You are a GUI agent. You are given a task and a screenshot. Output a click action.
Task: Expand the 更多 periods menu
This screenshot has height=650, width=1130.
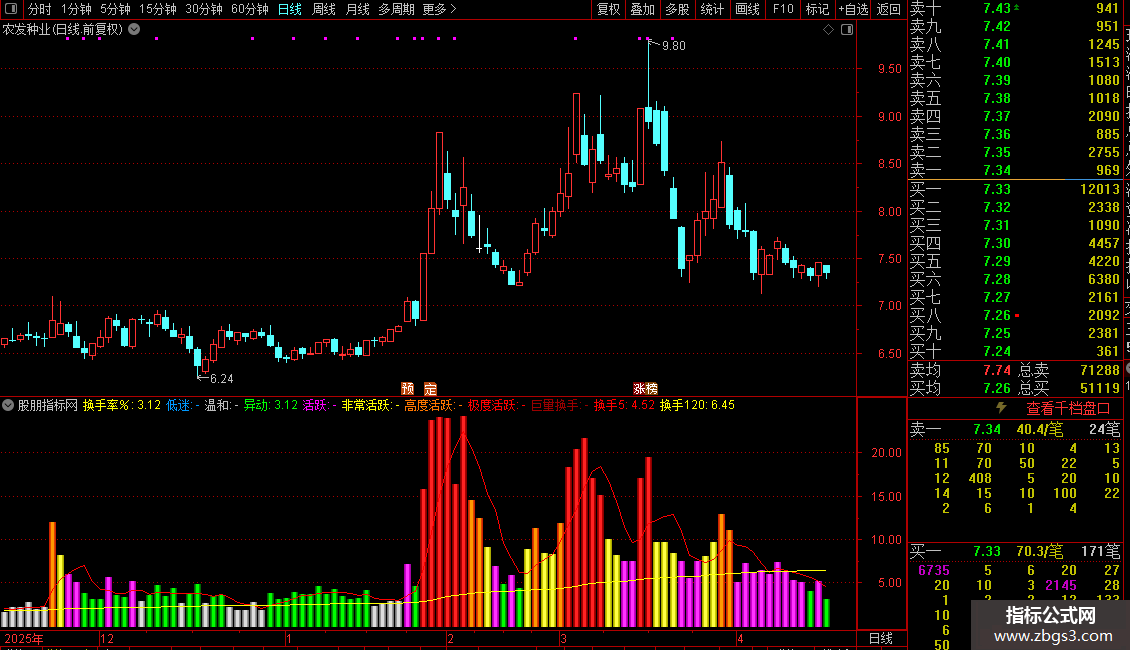click(439, 9)
